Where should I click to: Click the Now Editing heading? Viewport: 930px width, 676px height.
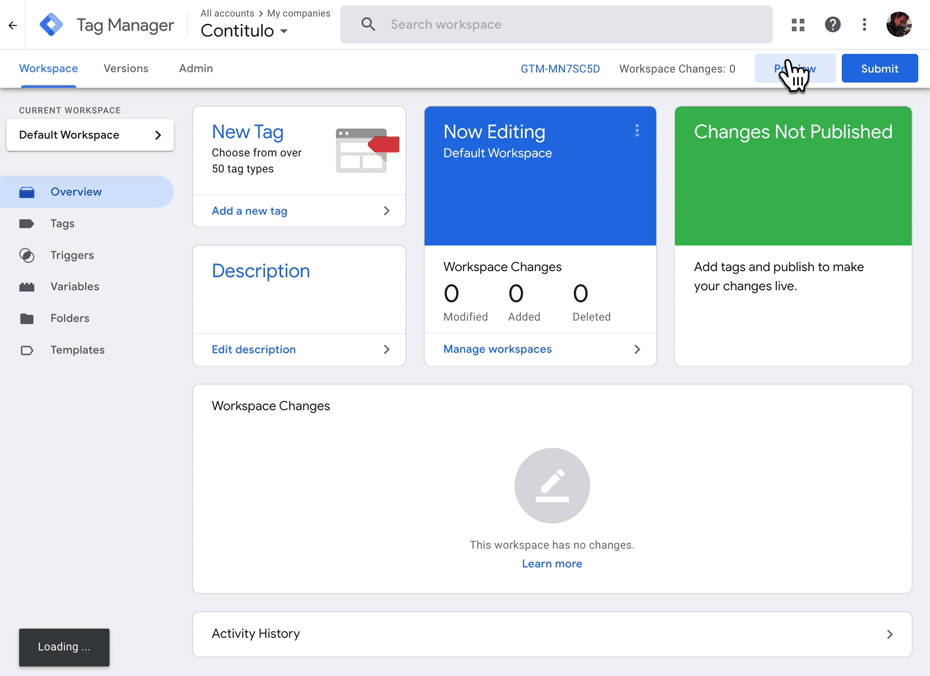[494, 132]
